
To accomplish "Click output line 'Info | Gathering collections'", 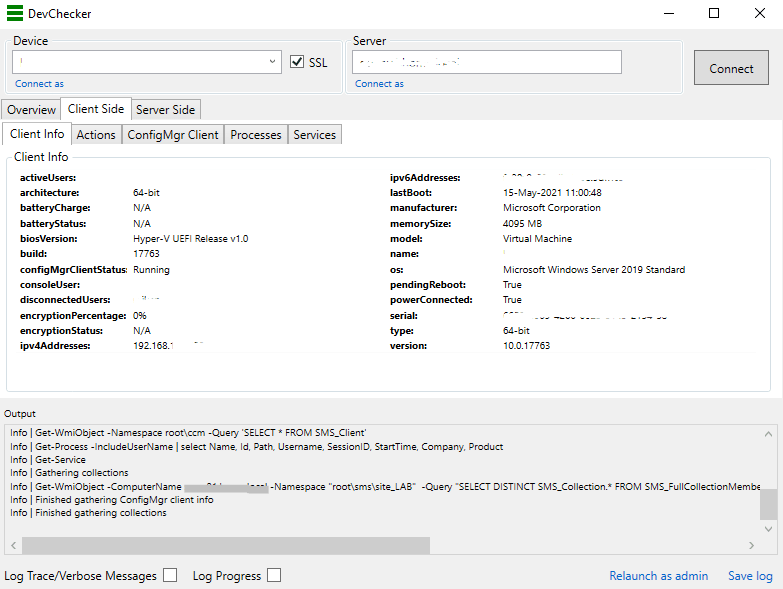I will 69,473.
